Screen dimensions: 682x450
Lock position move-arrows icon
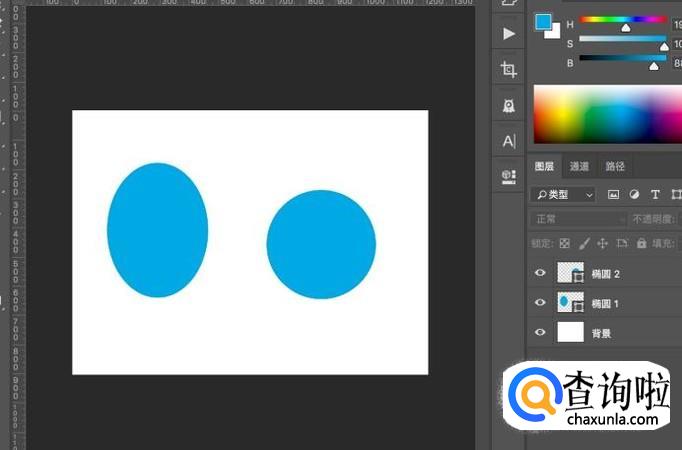tap(602, 243)
